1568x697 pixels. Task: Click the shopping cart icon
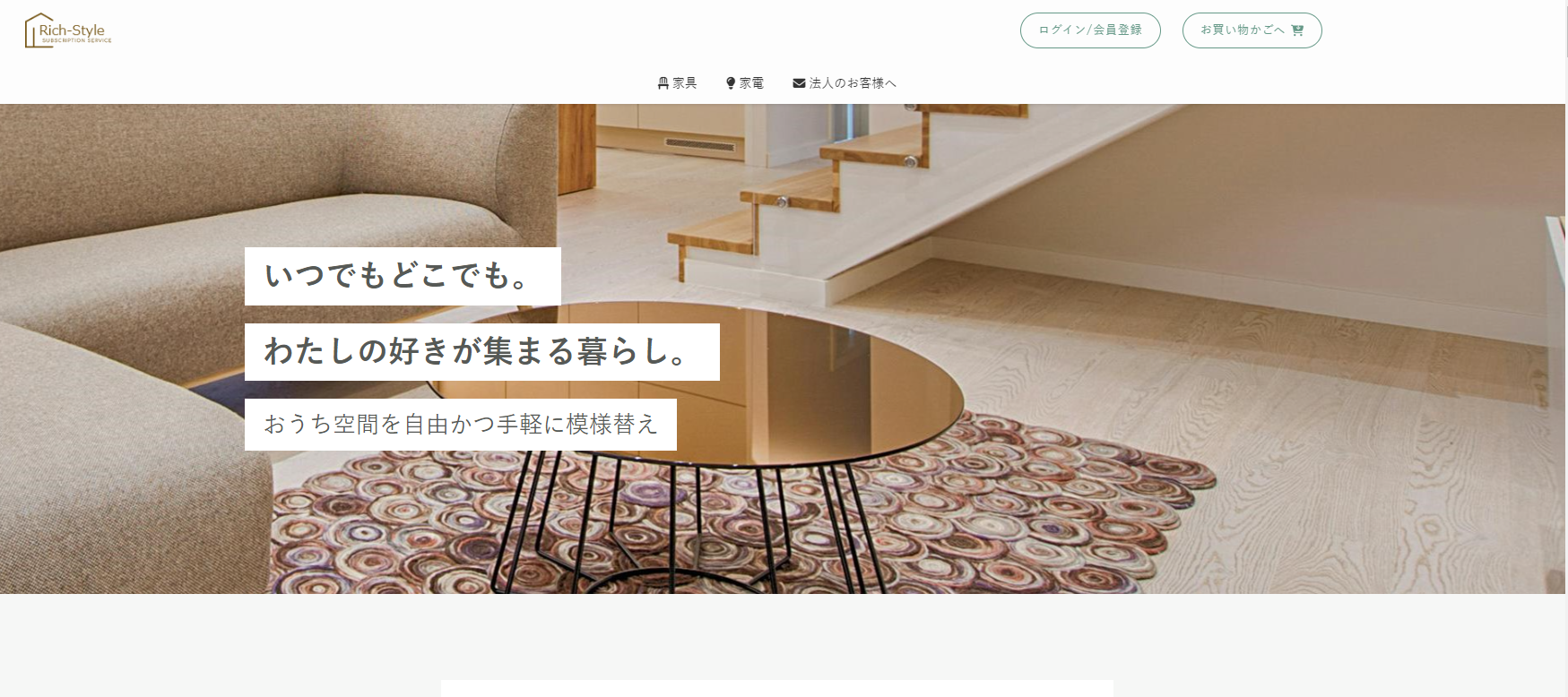pos(1297,30)
